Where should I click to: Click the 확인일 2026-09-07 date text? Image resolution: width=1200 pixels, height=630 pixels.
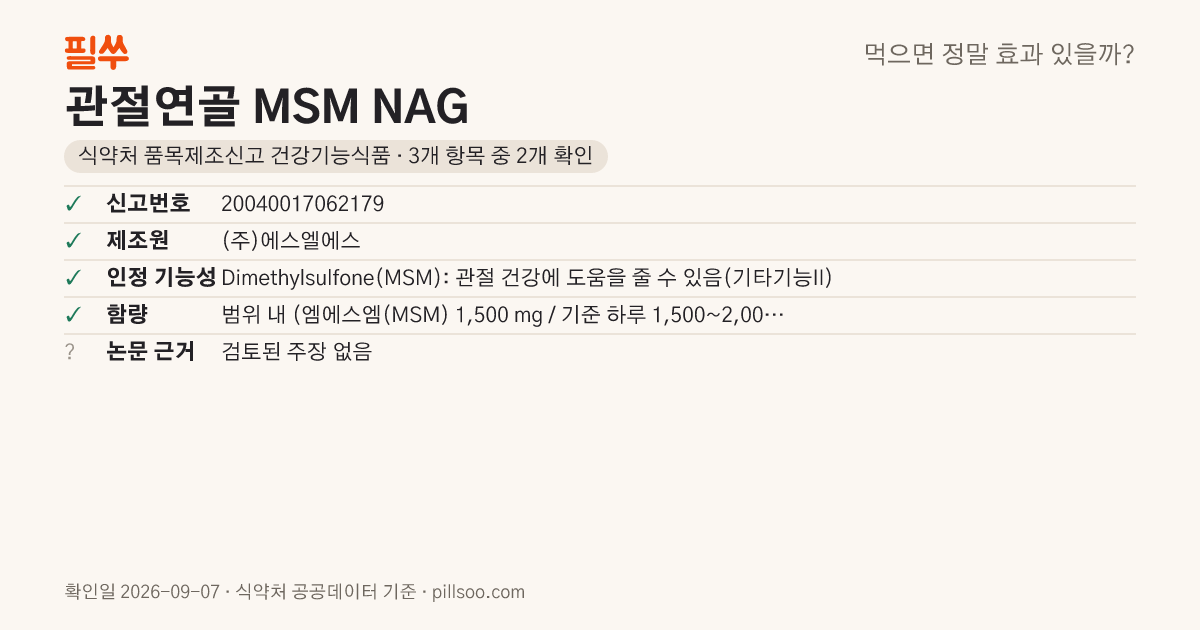[x=141, y=592]
